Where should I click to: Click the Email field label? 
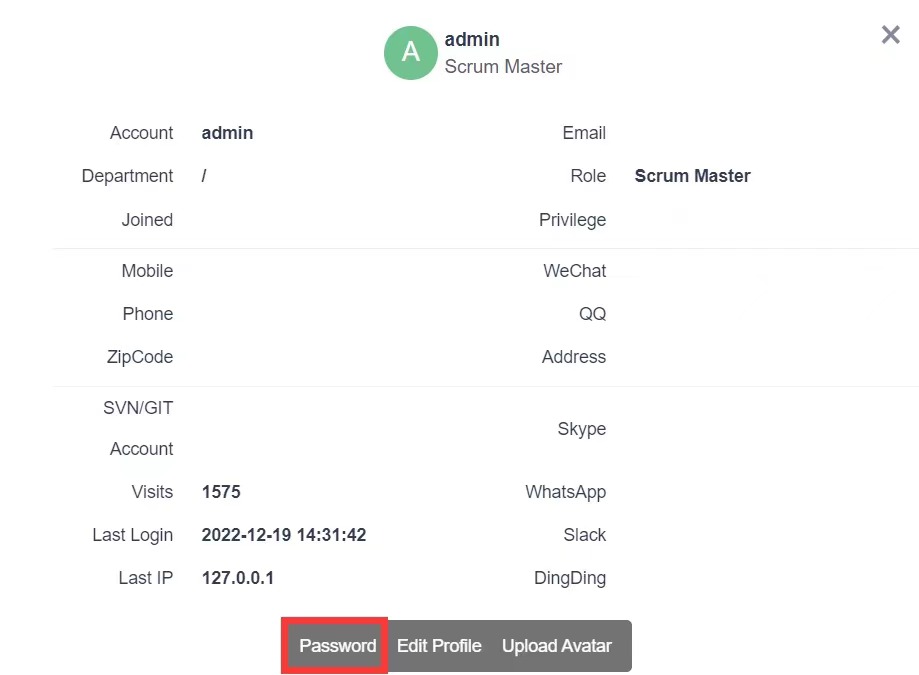(584, 133)
